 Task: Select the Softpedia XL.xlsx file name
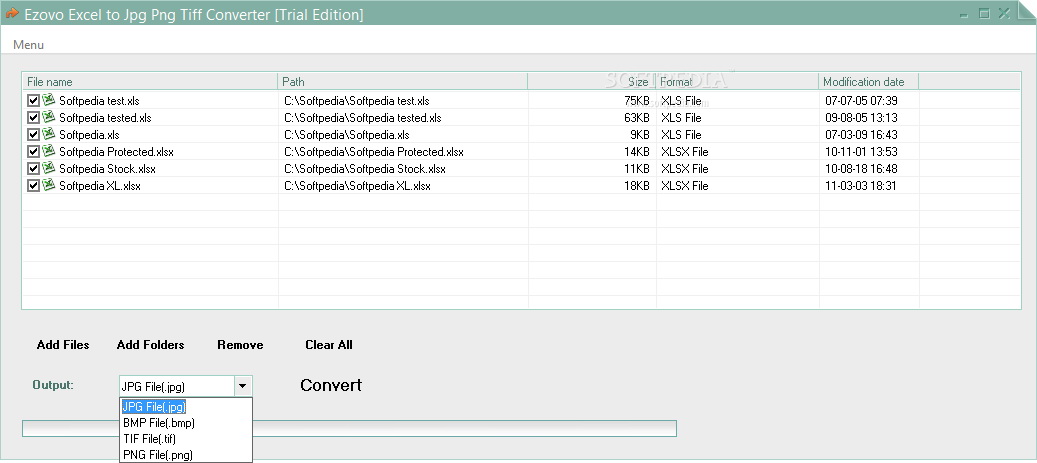(x=100, y=187)
